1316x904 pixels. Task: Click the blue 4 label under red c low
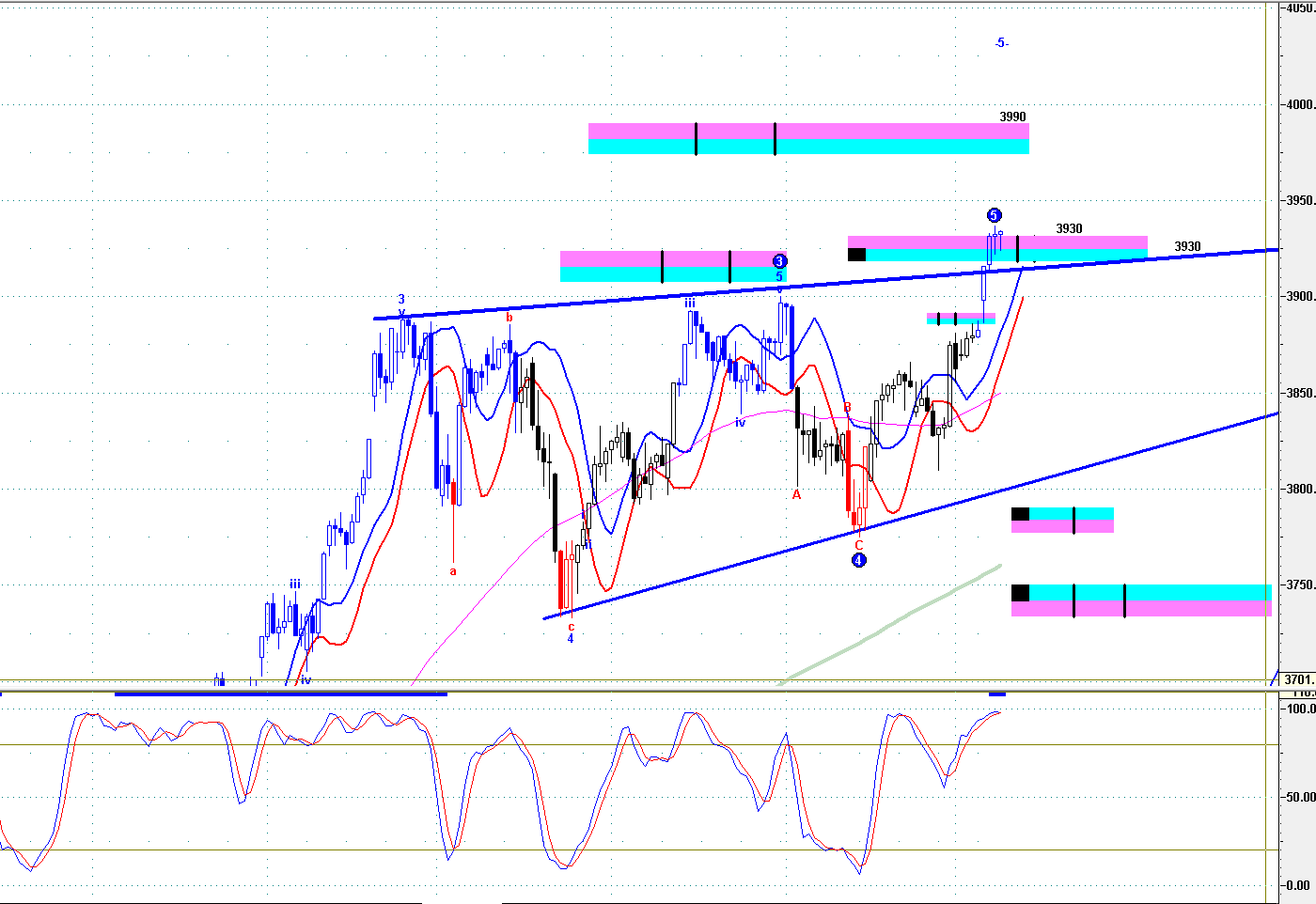(570, 639)
